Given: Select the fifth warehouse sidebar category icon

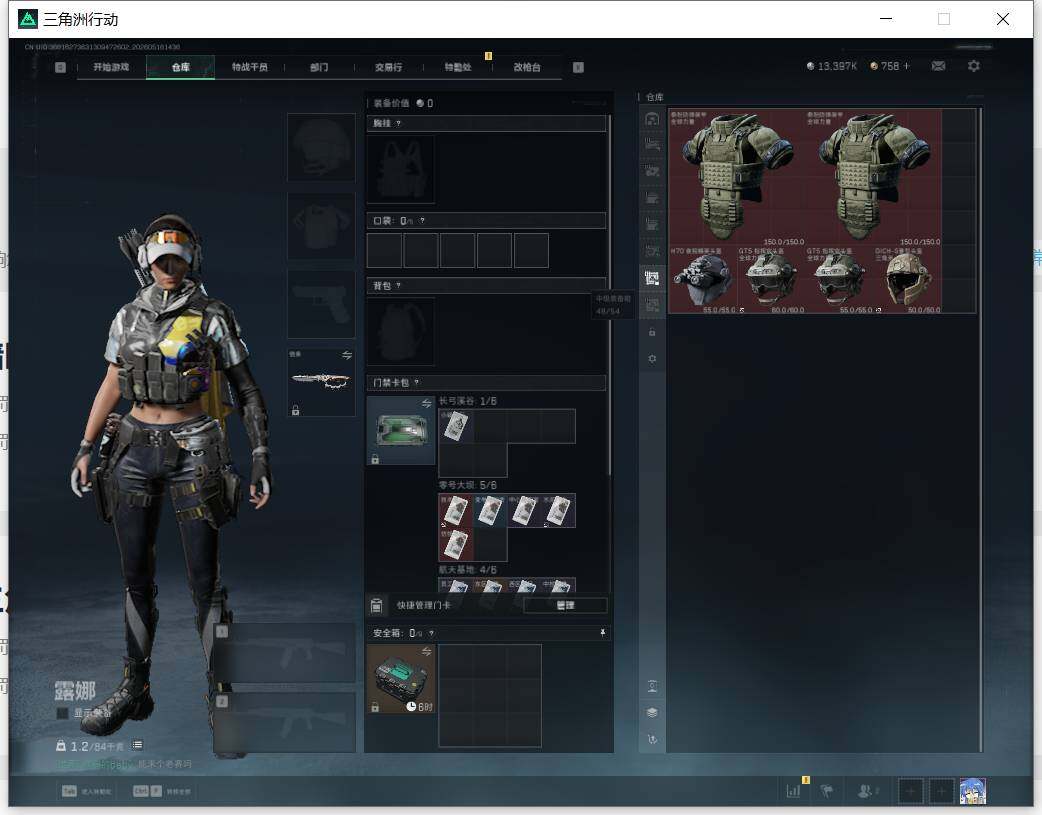Looking at the screenshot, I should (652, 225).
